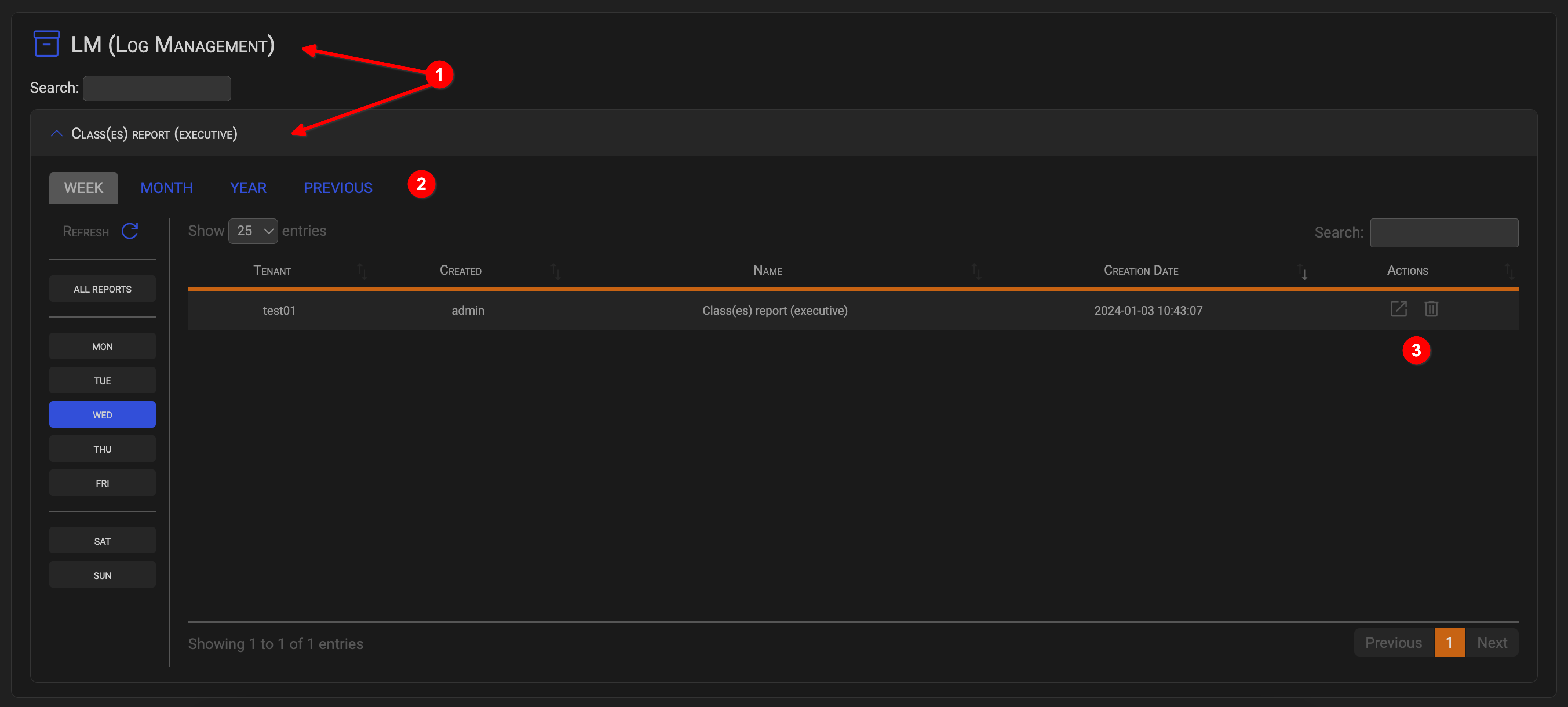Switch to the MONTH tab

[166, 187]
